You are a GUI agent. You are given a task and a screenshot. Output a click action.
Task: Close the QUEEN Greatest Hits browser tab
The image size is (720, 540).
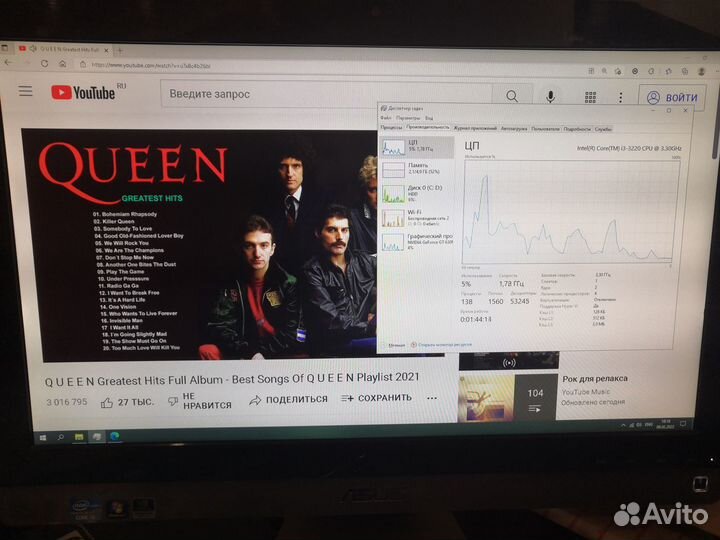[106, 50]
